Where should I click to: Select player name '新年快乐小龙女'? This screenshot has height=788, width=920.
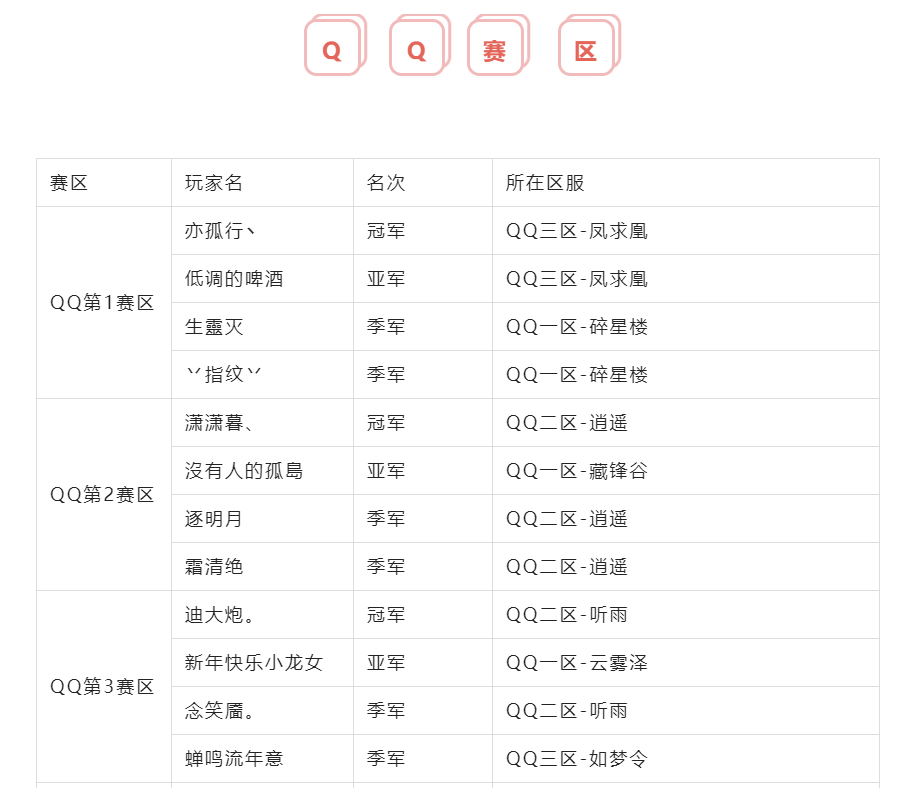(x=254, y=662)
